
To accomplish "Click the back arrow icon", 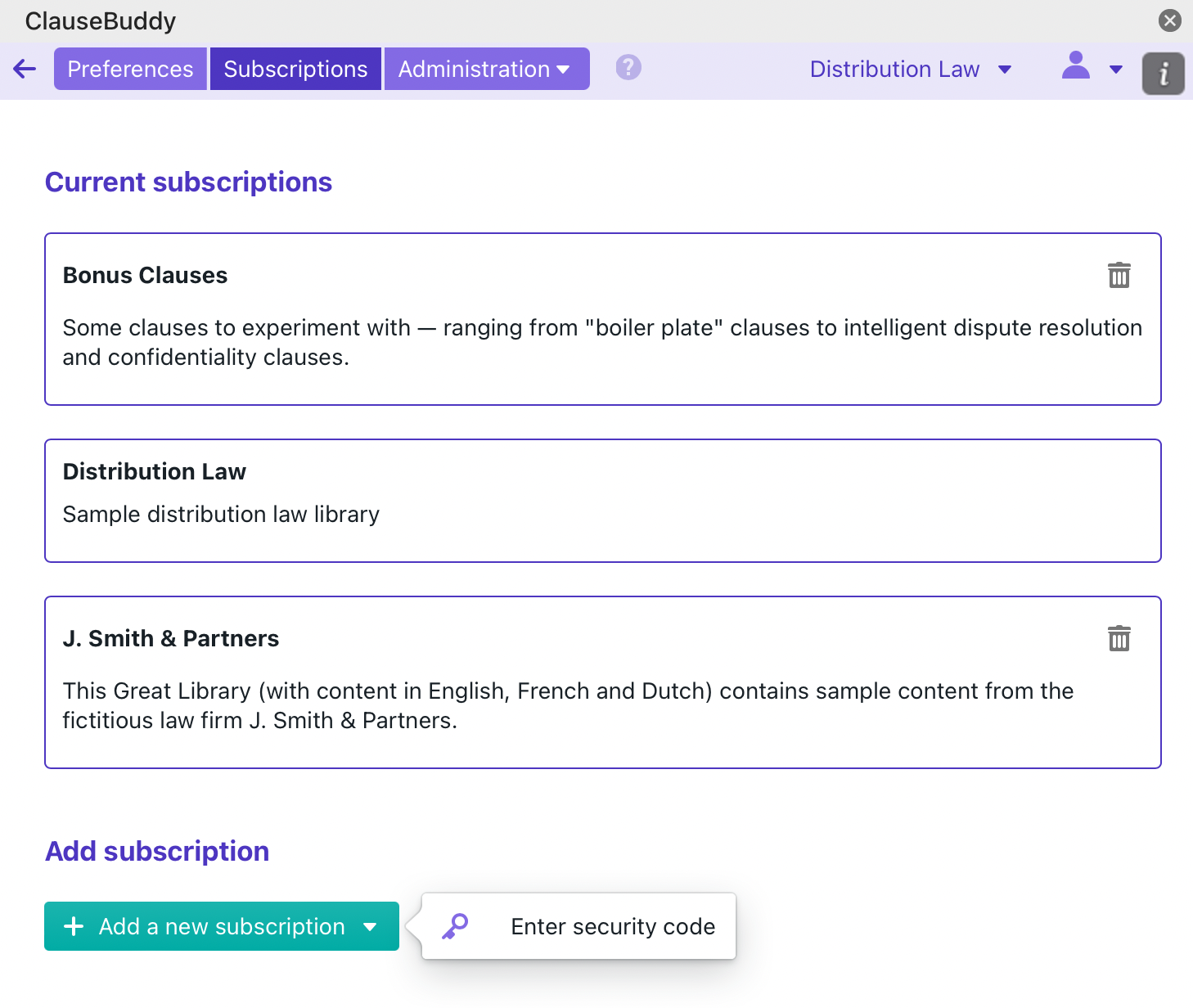I will coord(25,69).
